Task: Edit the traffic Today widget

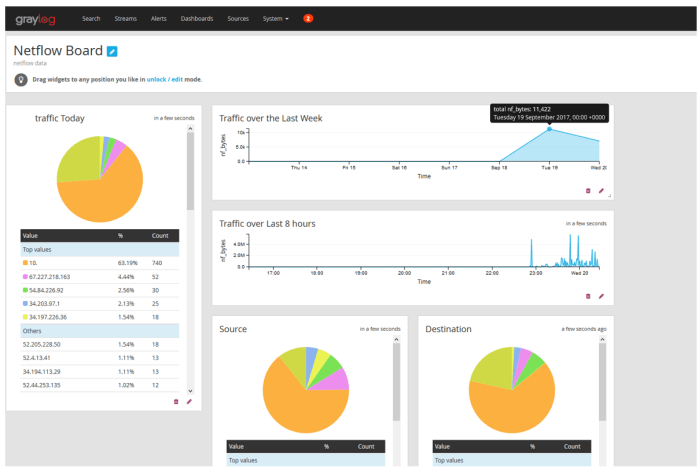Action: click(189, 401)
